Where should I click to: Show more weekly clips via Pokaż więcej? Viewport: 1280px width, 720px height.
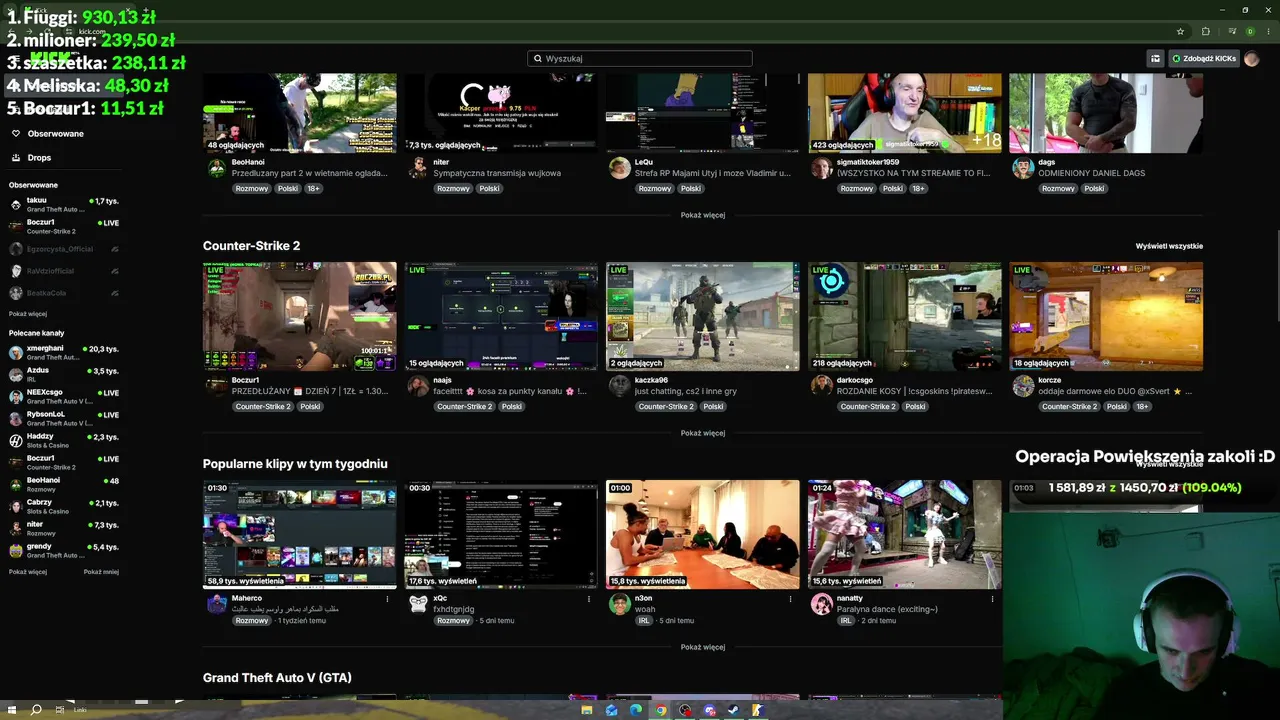click(703, 647)
